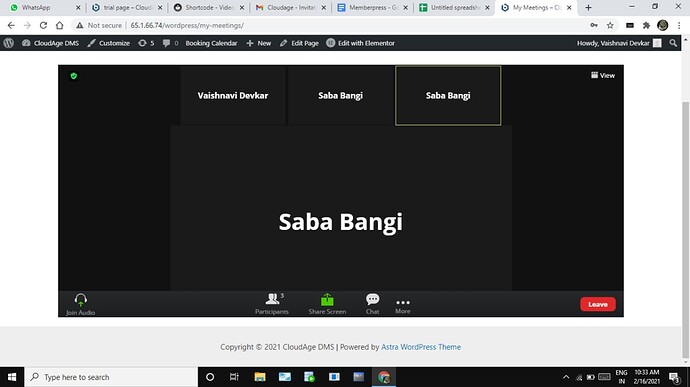Screen dimensions: 690x387
Task: Open Chrome from the Windows taskbar
Action: pyautogui.click(x=384, y=377)
